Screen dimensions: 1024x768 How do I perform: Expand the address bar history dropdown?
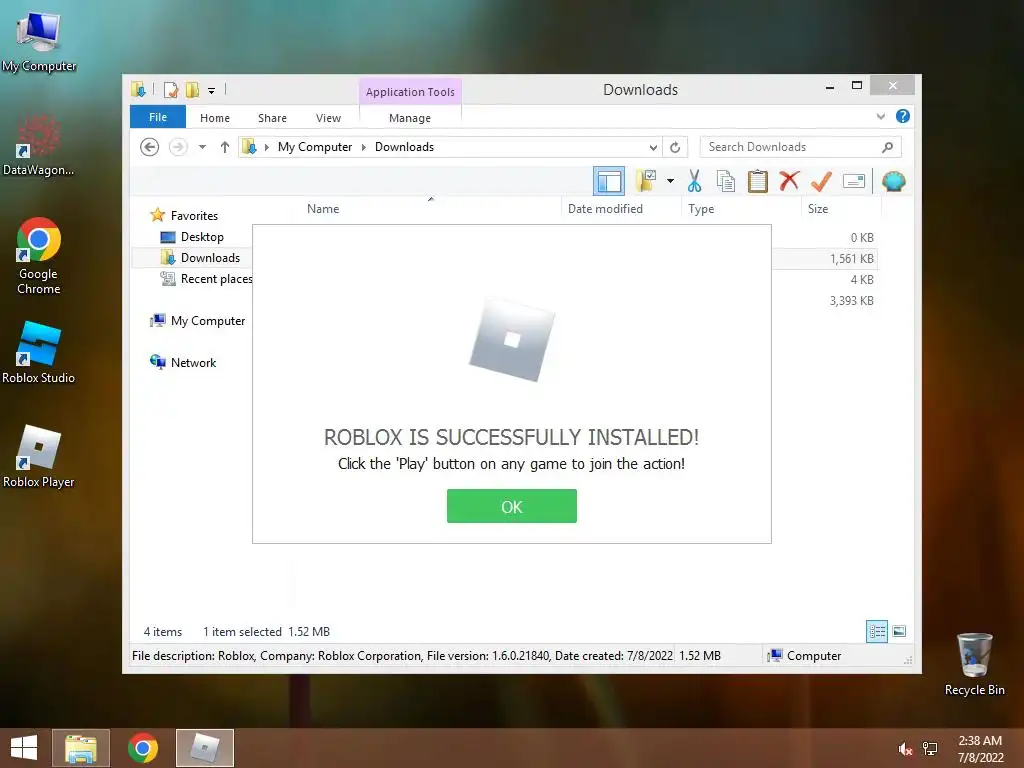[652, 148]
